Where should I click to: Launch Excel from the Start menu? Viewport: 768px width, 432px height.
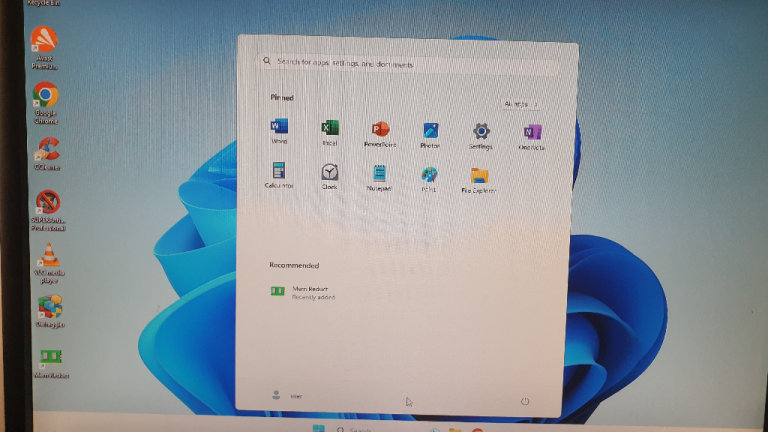[329, 129]
